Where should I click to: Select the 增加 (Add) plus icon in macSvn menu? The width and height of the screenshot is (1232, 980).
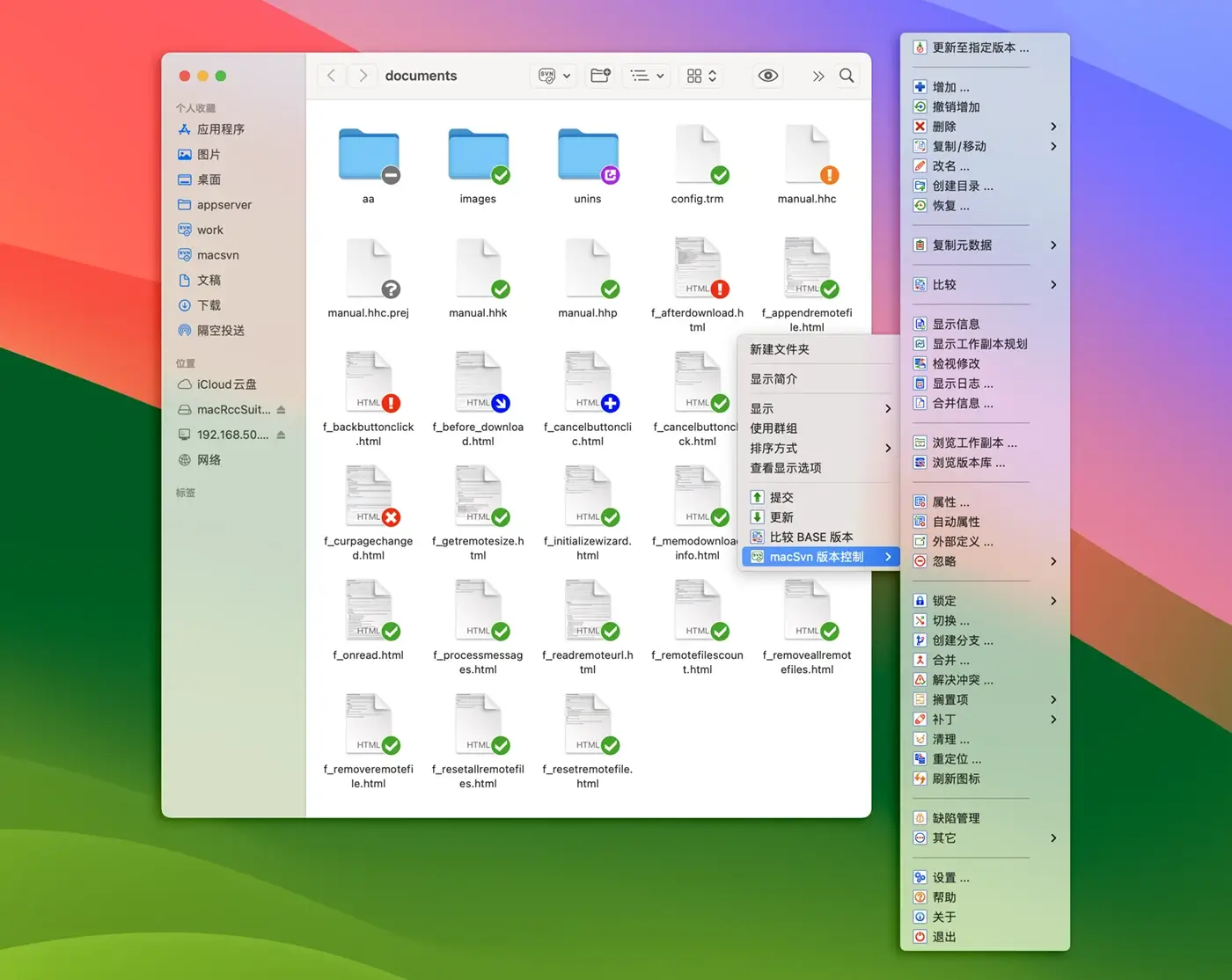pyautogui.click(x=921, y=86)
